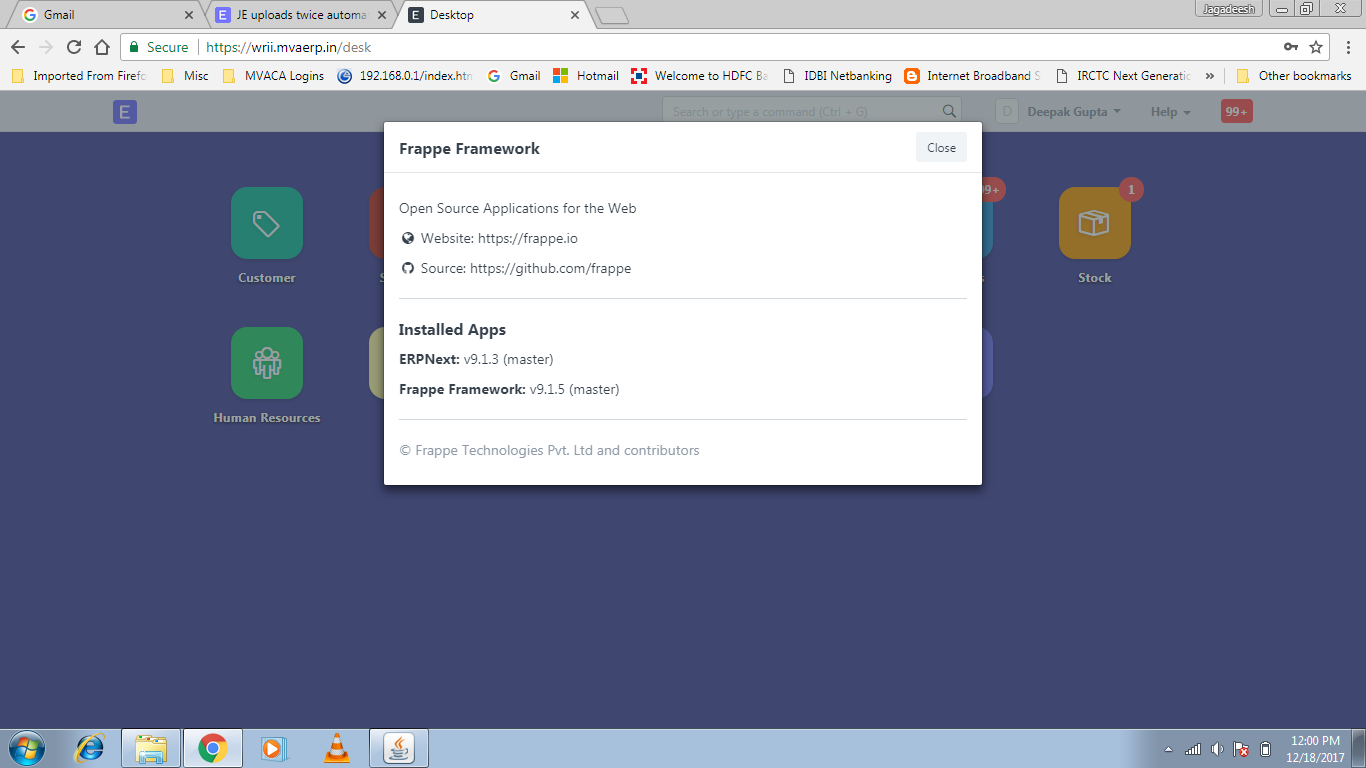Open the Other bookmarks folder

click(1294, 75)
